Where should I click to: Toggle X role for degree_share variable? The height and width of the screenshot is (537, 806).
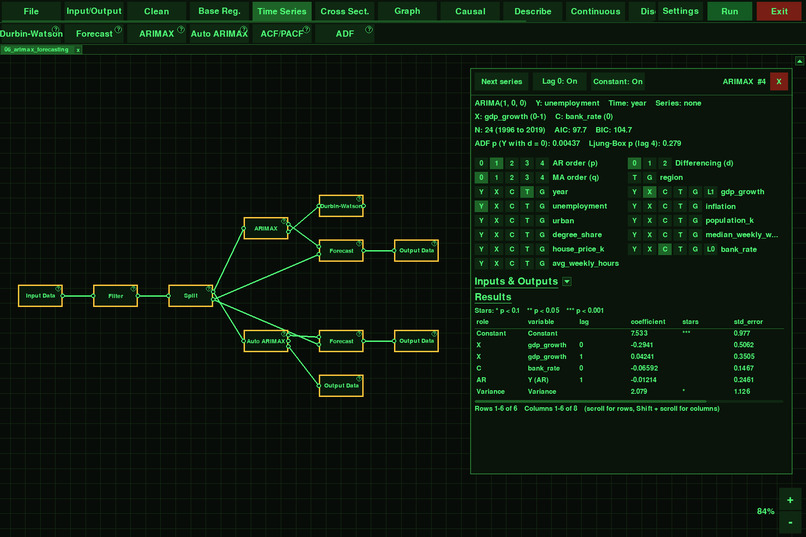(x=497, y=234)
